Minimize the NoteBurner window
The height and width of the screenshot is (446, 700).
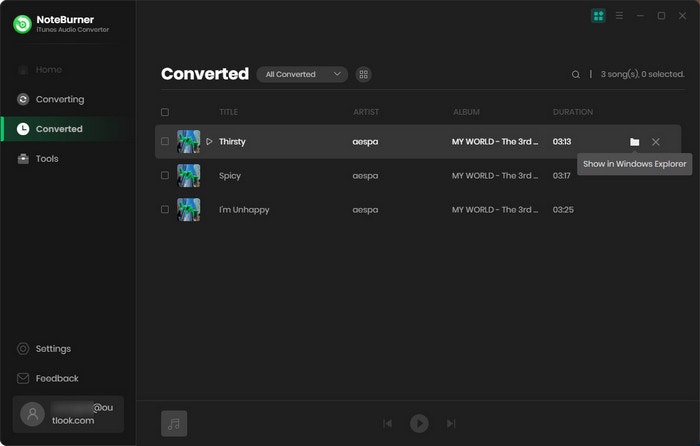pyautogui.click(x=640, y=16)
